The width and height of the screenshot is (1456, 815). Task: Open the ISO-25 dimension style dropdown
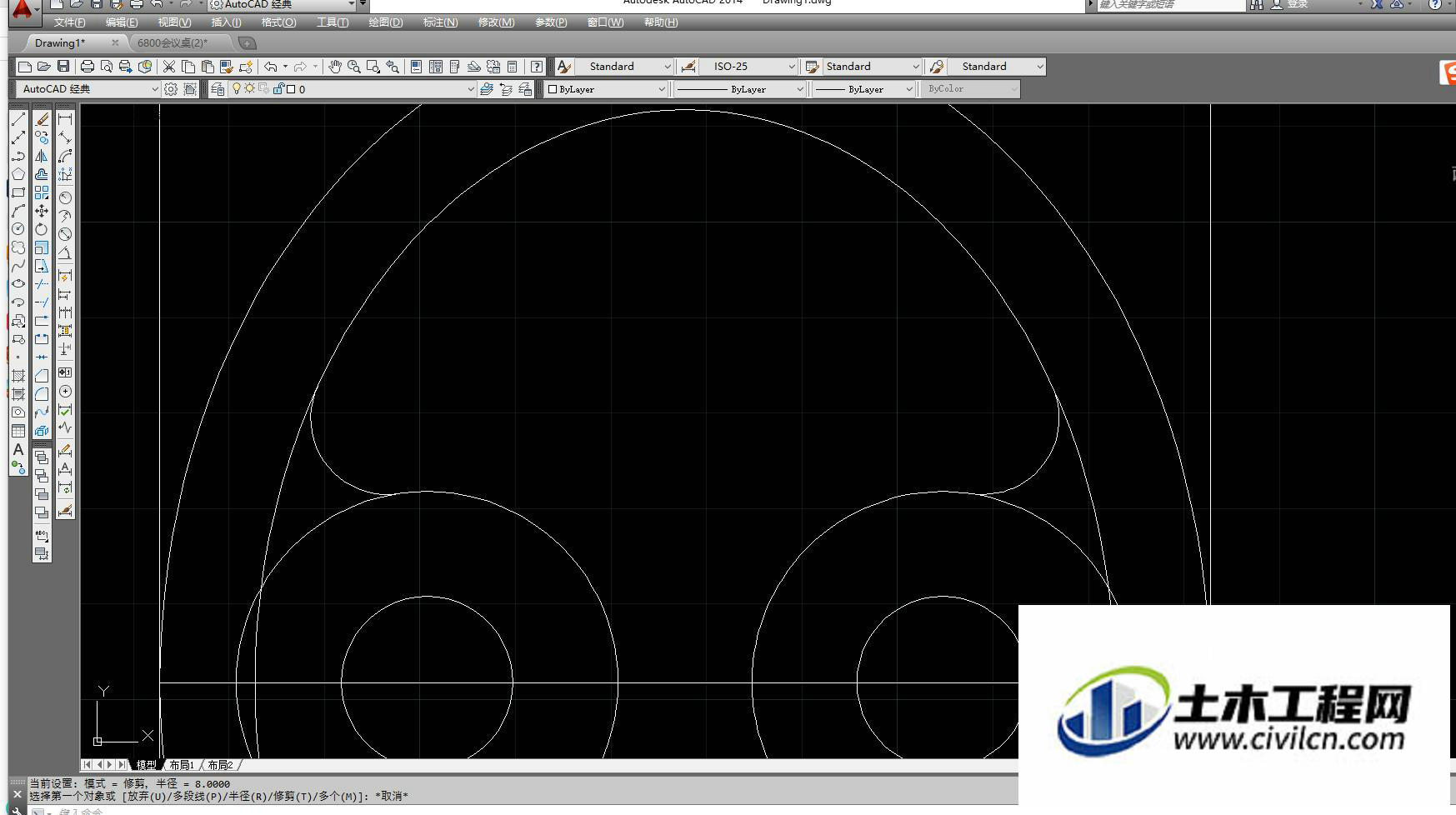[x=748, y=67]
